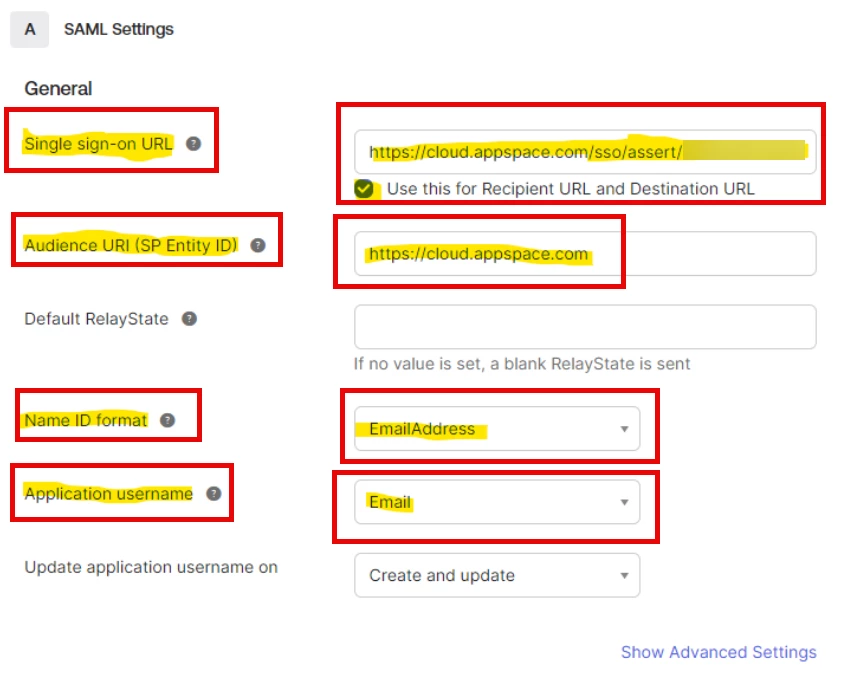Open help icon beside Audience URI label
Viewport: 842px width, 682px height.
tap(258, 245)
